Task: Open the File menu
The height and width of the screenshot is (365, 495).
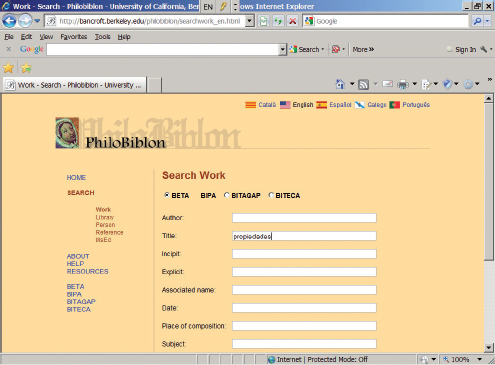Action: (x=9, y=37)
